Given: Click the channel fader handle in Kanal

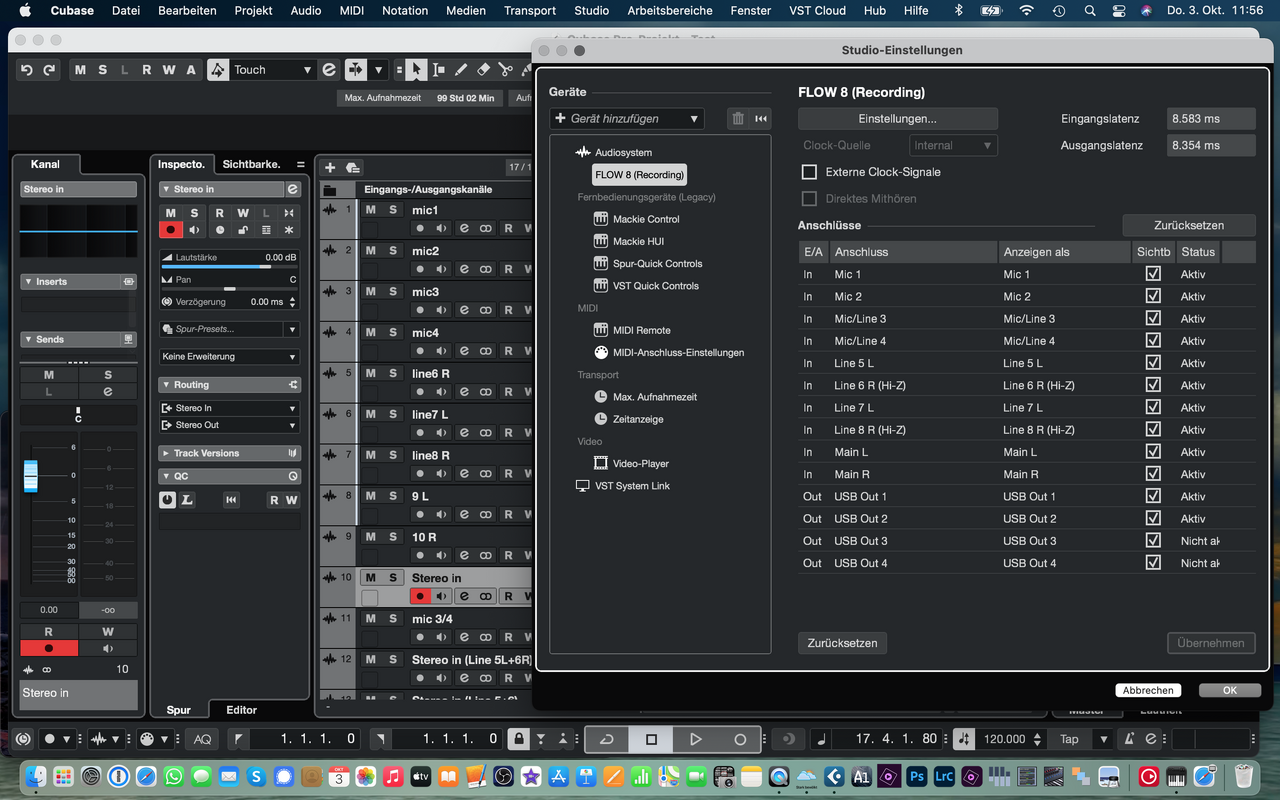Looking at the screenshot, I should tap(30, 475).
